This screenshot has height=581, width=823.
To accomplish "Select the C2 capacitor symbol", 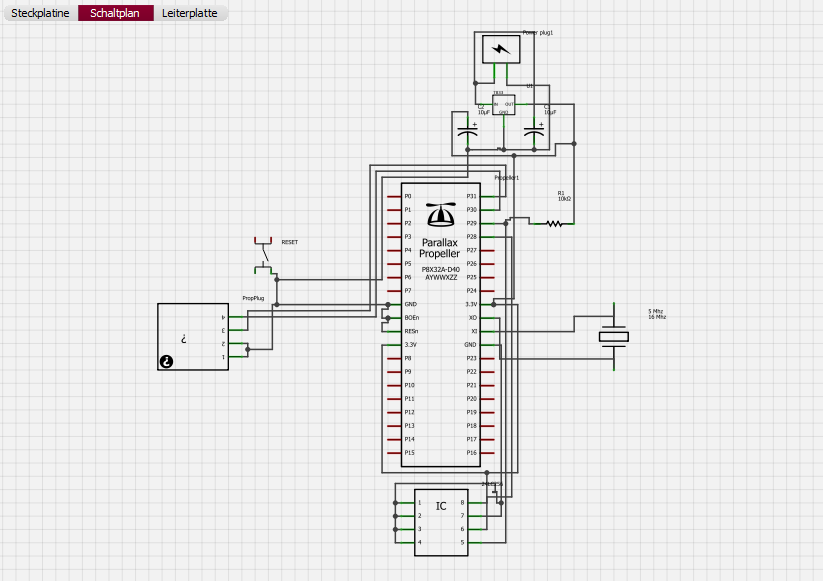I will point(466,131).
